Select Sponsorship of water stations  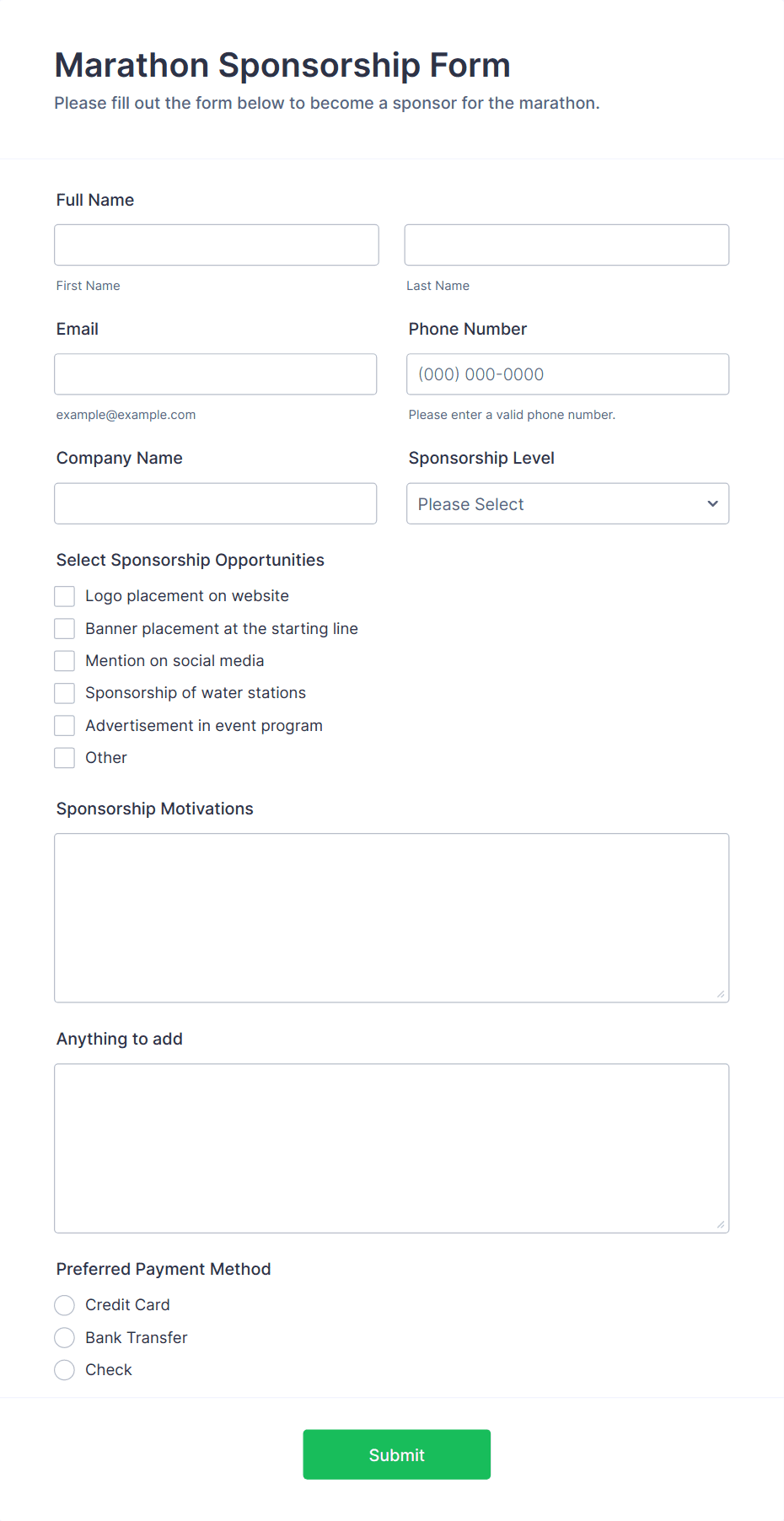[64, 692]
